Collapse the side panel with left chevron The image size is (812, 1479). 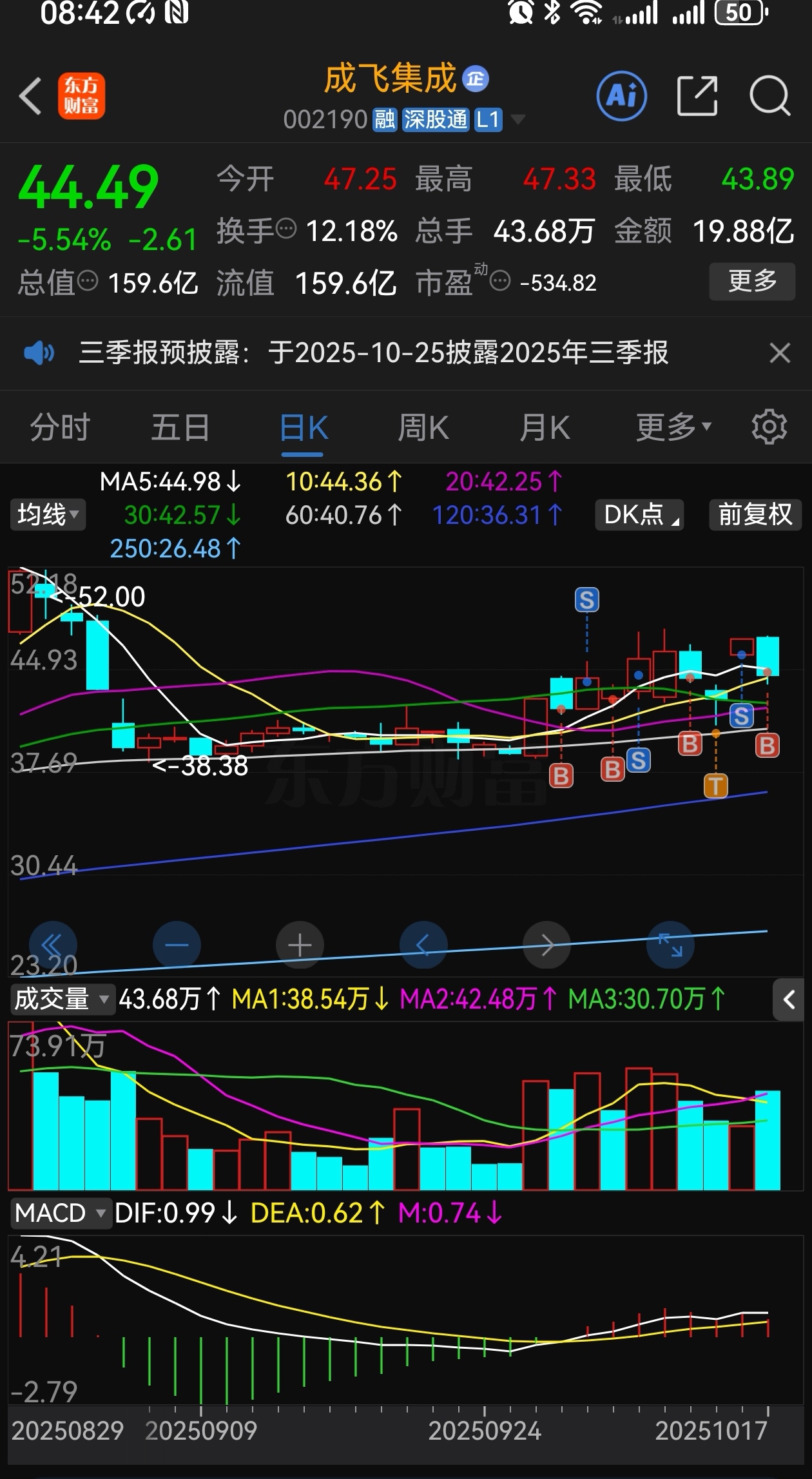click(789, 1000)
